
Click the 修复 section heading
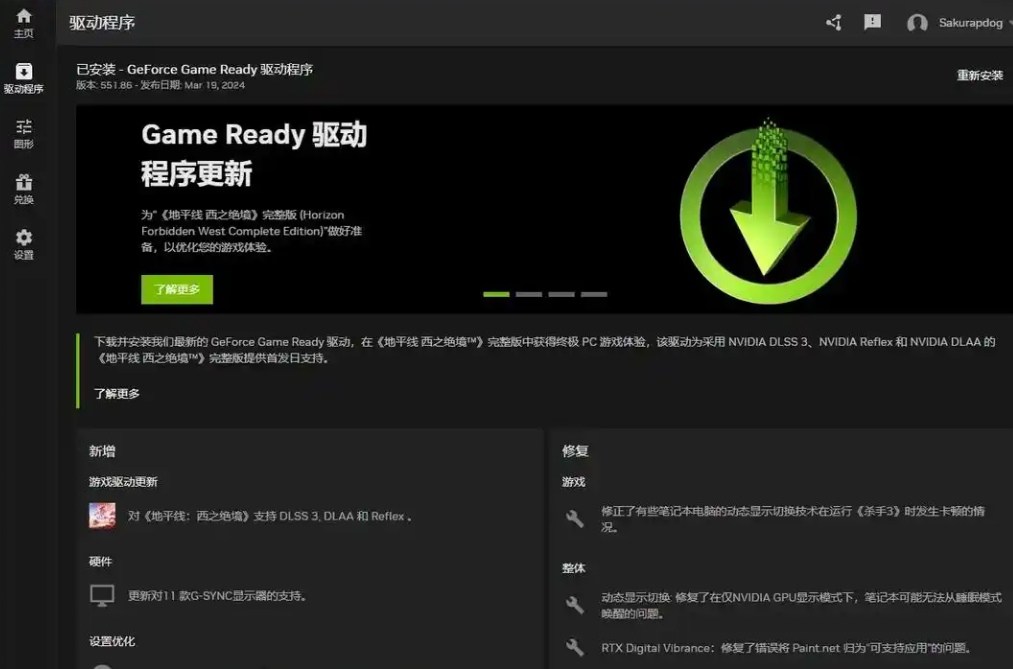[x=575, y=451]
